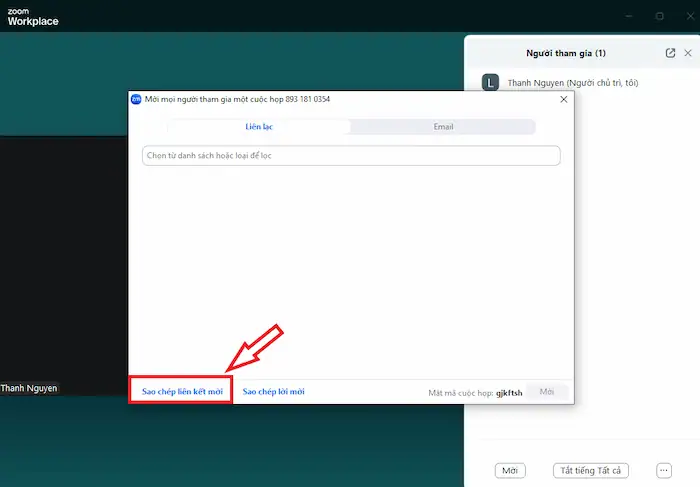
Task: Close the Zoom Workplace window
Action: [x=688, y=16]
